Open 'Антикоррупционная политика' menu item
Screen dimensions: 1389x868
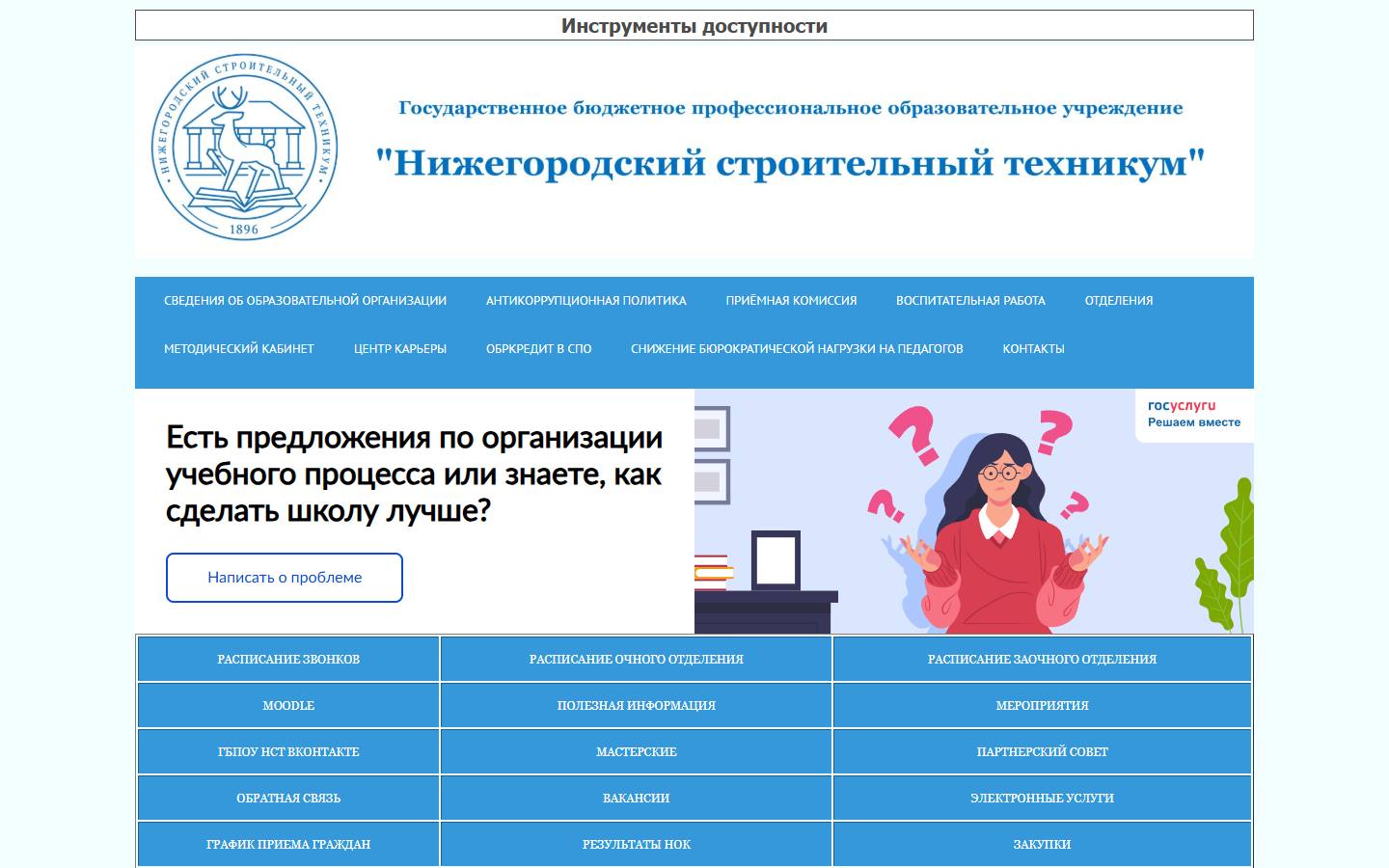[x=586, y=301]
